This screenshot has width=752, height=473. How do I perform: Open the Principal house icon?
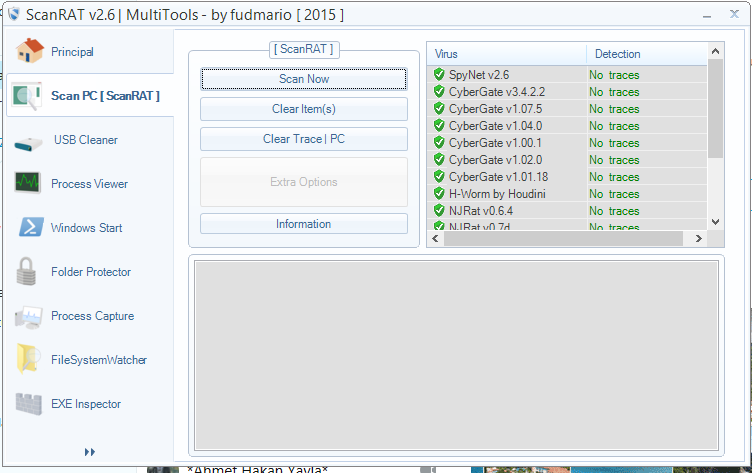point(30,50)
